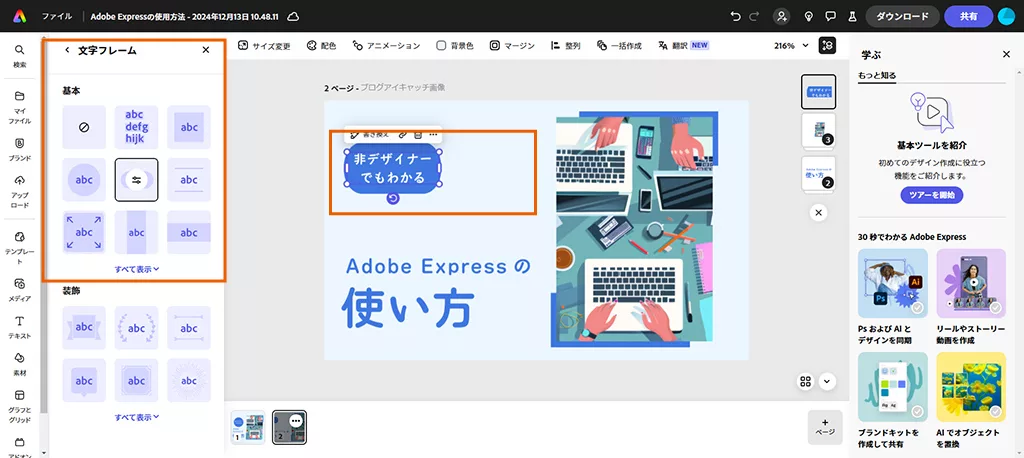
Task: Open grid view of pages
Action: point(805,382)
